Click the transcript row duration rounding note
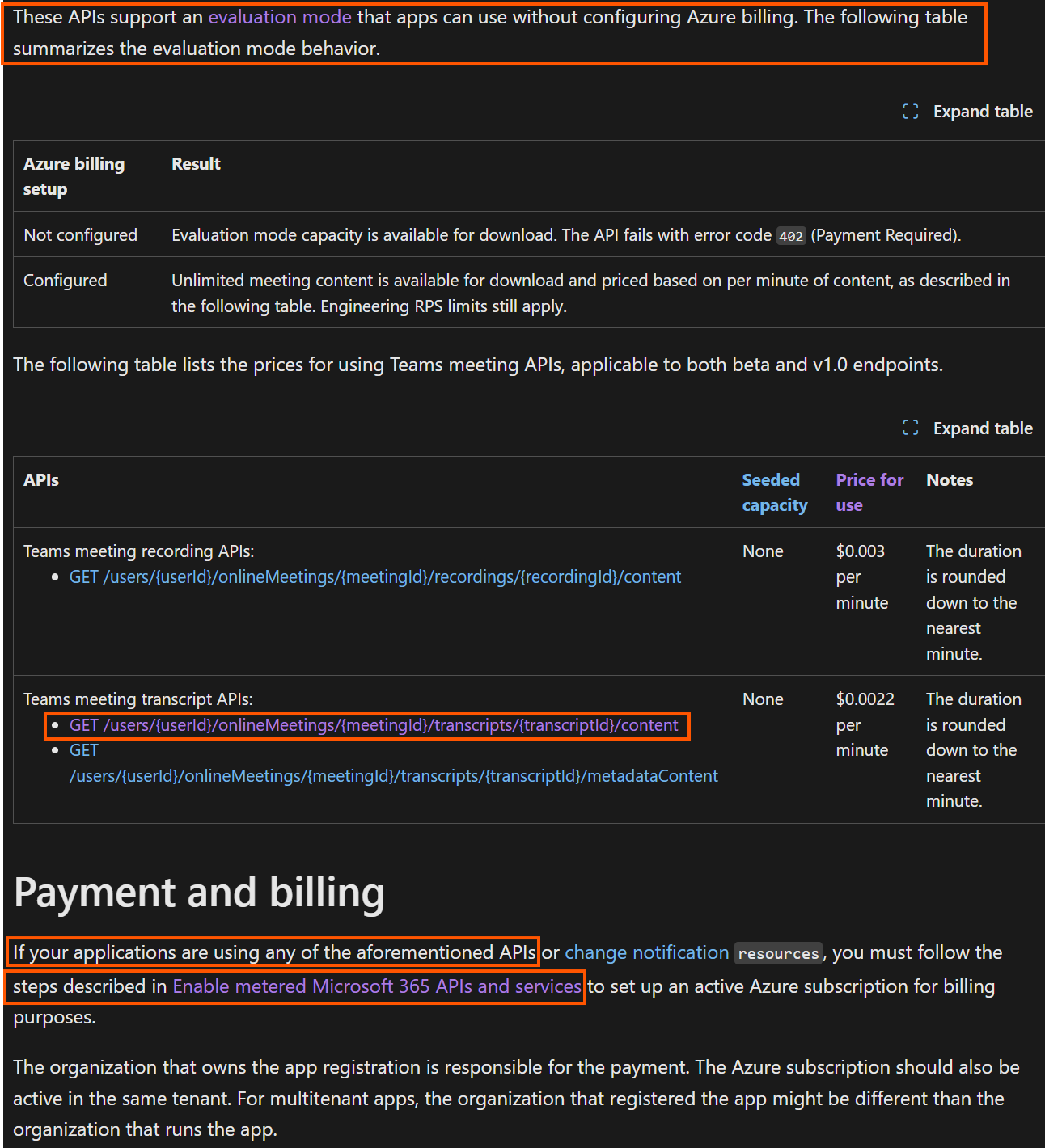The width and height of the screenshot is (1045, 1148). (974, 750)
